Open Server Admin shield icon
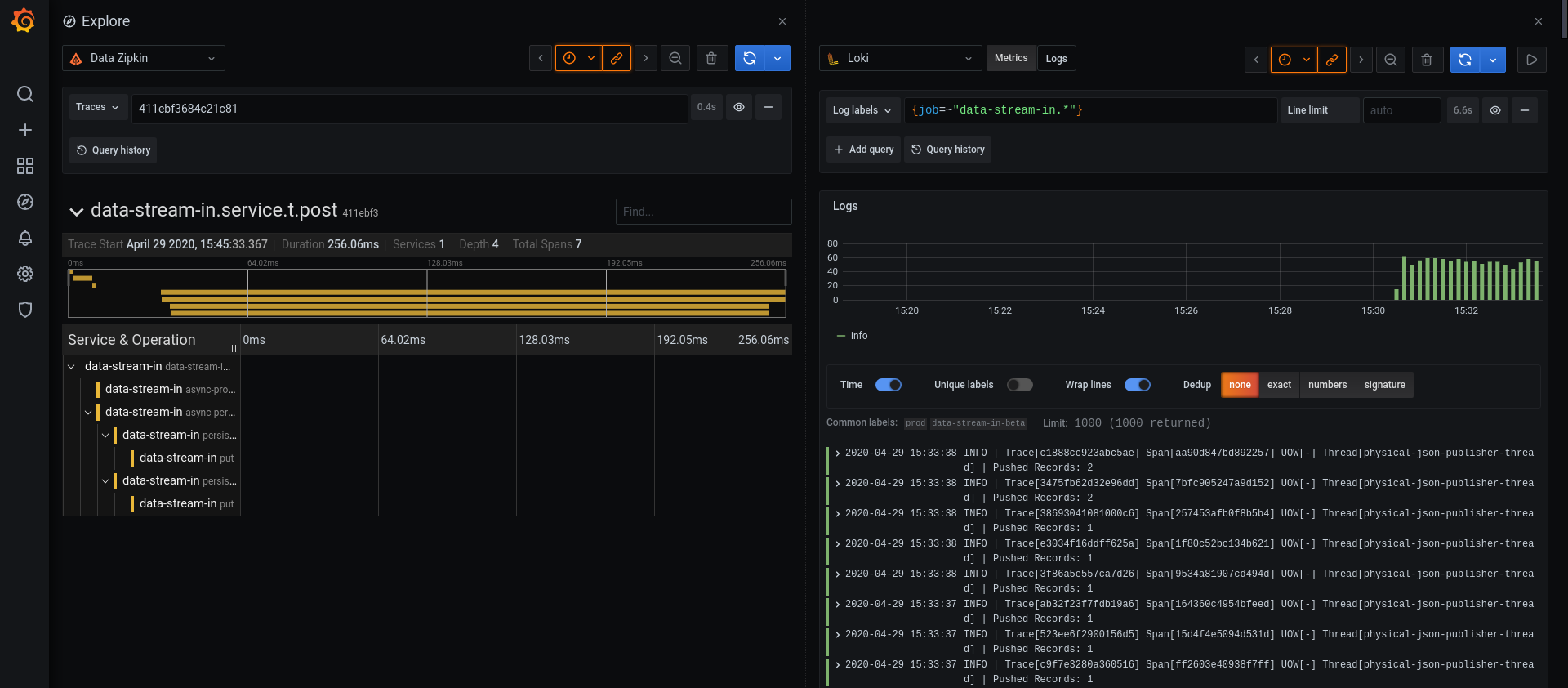The height and width of the screenshot is (688, 1568). pos(25,310)
